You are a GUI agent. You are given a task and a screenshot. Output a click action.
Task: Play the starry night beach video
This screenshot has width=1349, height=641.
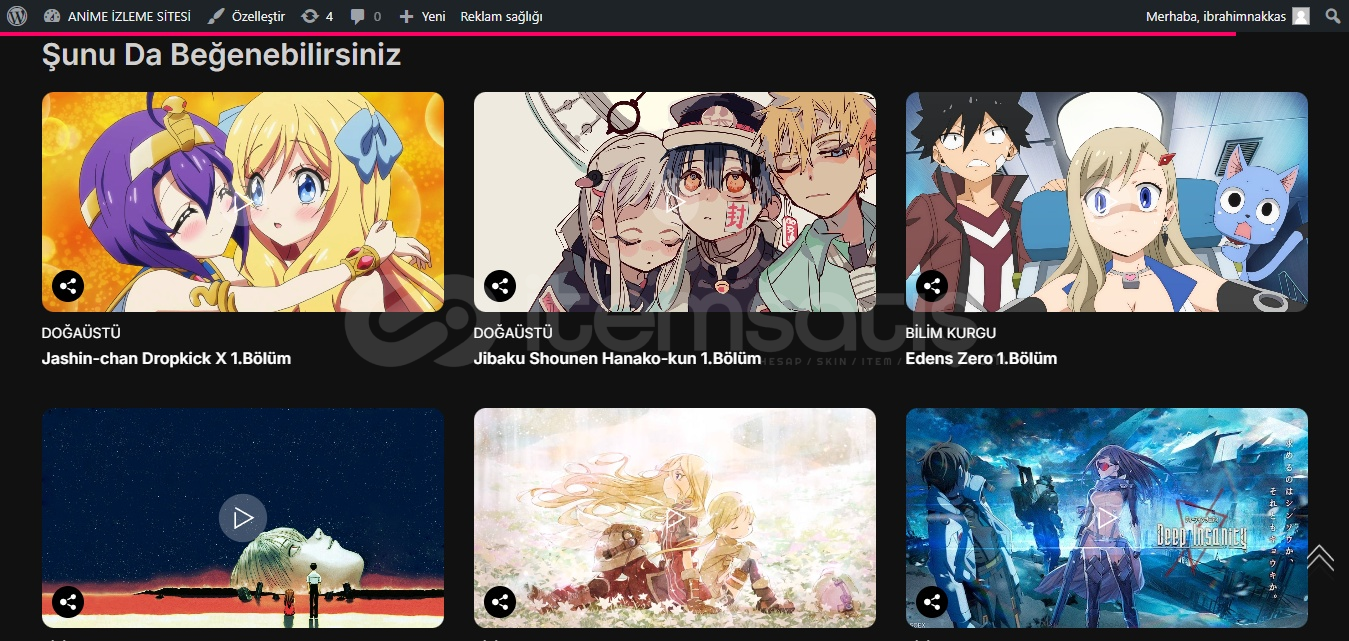(243, 518)
